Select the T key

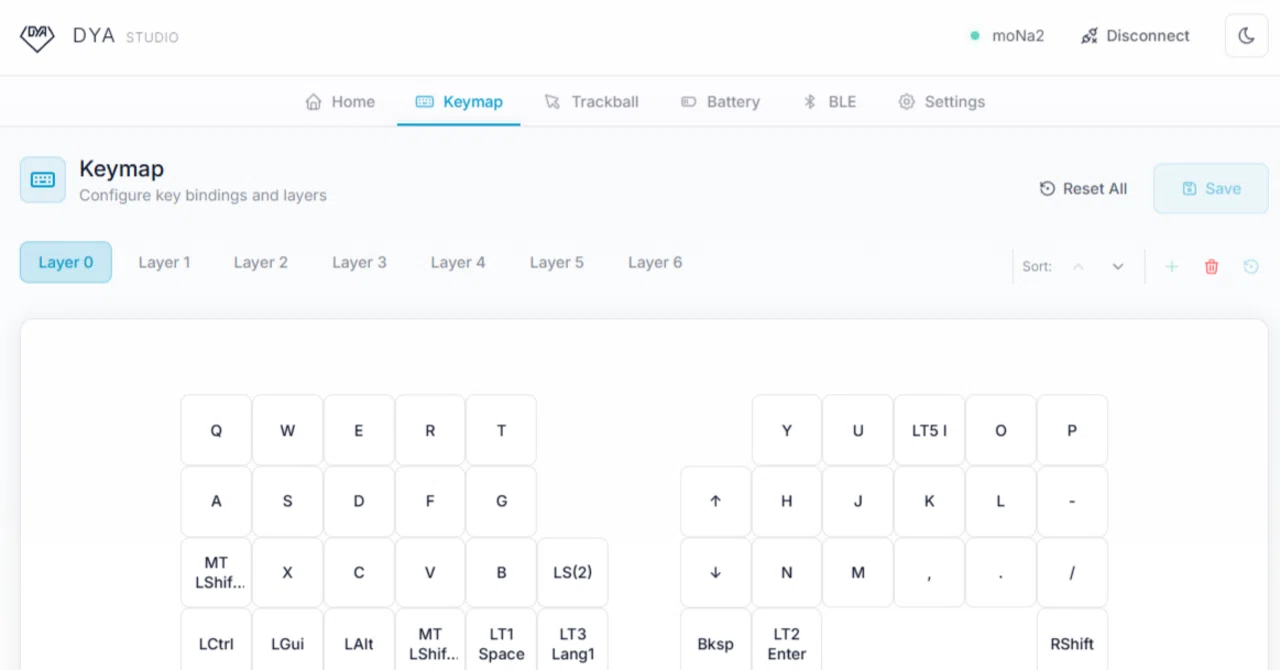[501, 430]
